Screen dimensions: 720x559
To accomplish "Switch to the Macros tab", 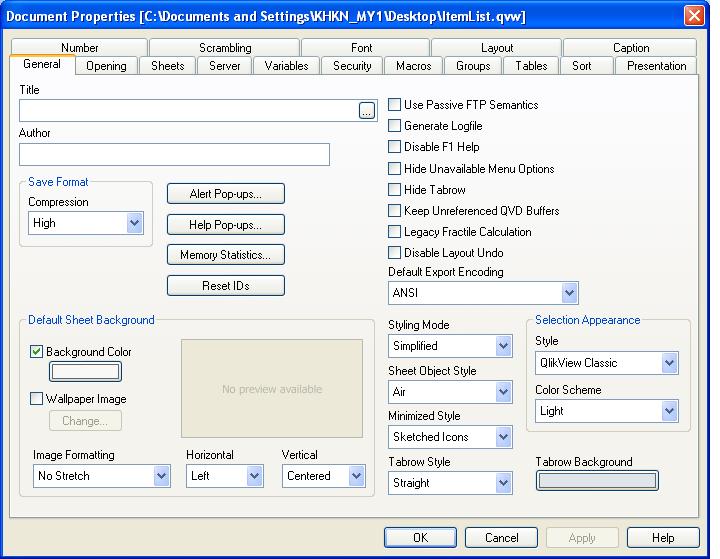I will coord(414,66).
